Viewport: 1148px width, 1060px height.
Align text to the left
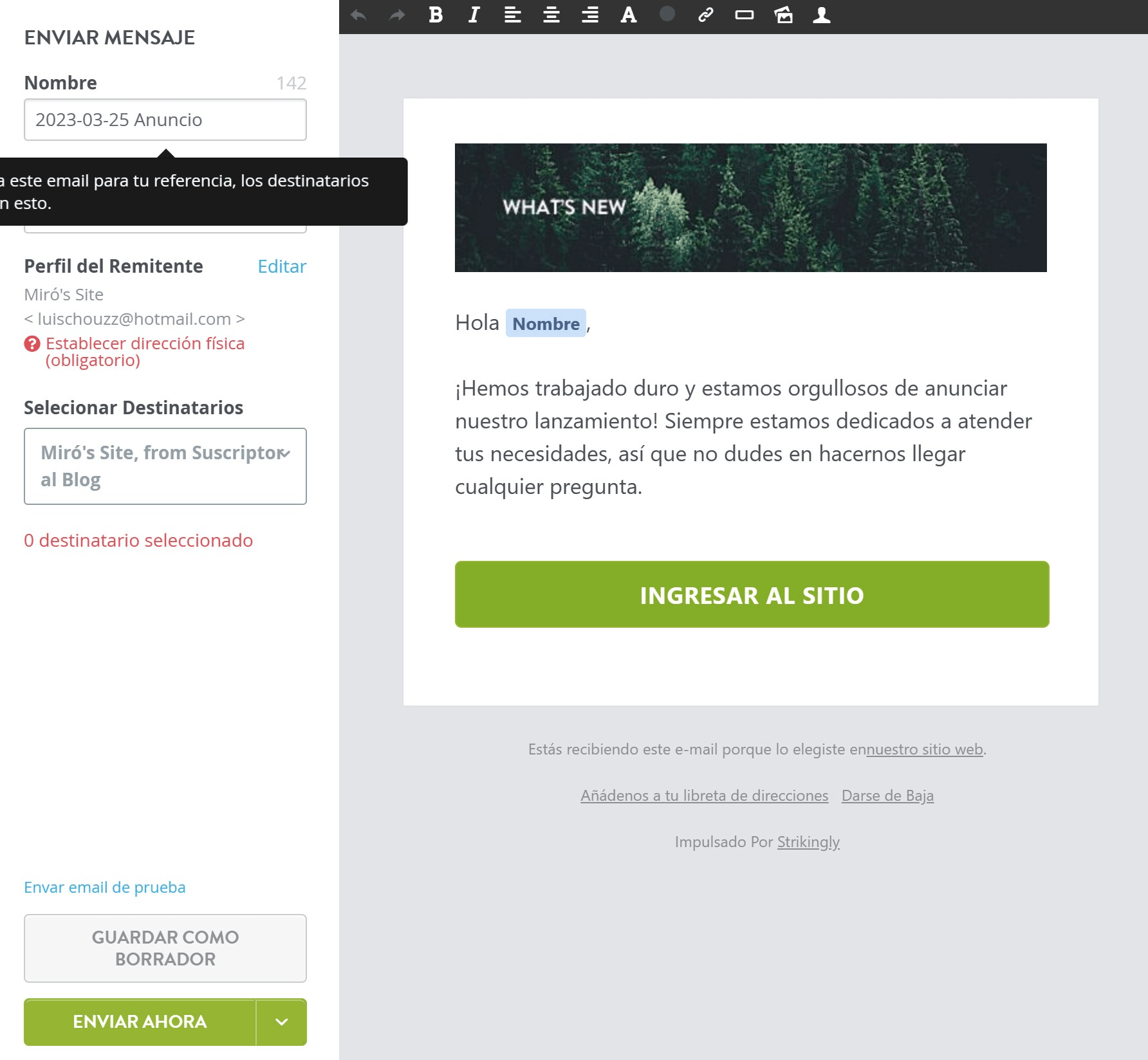(513, 15)
